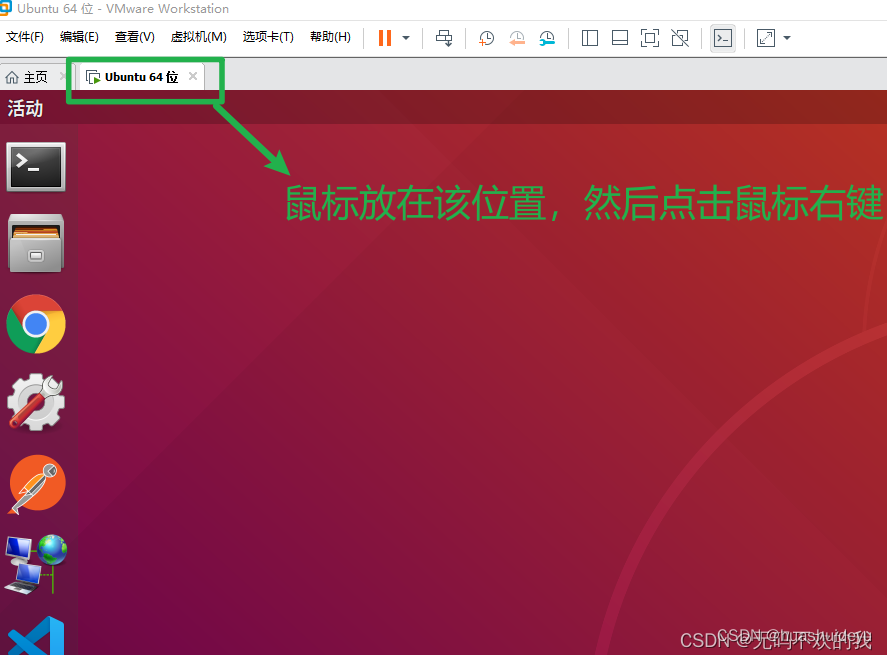
Task: Send Ctrl+Alt+Del to the guest
Action: click(x=444, y=38)
